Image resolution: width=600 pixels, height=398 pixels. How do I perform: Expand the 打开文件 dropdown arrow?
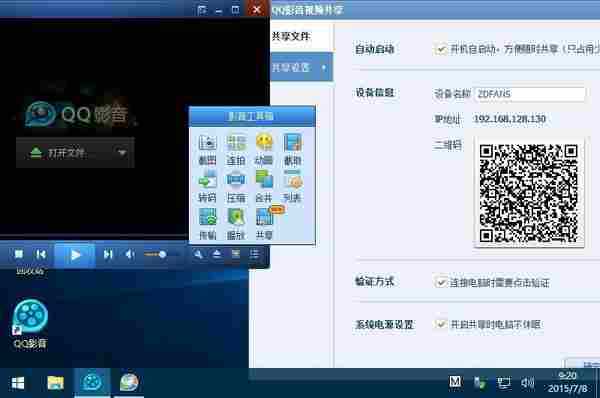tap(122, 153)
